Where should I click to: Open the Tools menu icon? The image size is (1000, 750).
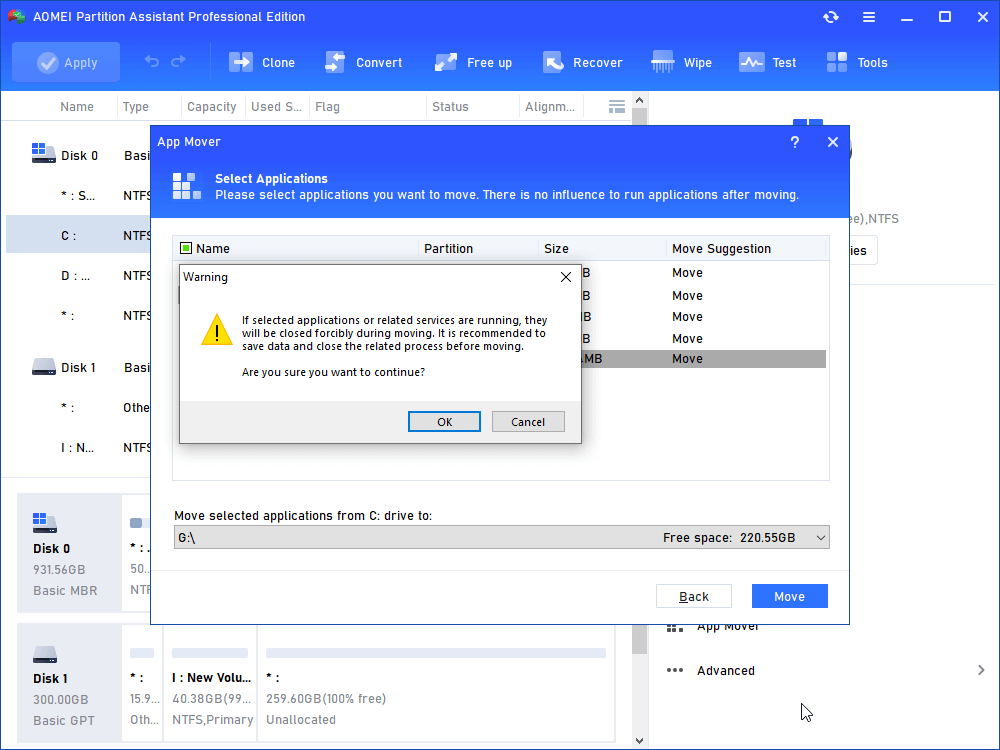click(837, 62)
